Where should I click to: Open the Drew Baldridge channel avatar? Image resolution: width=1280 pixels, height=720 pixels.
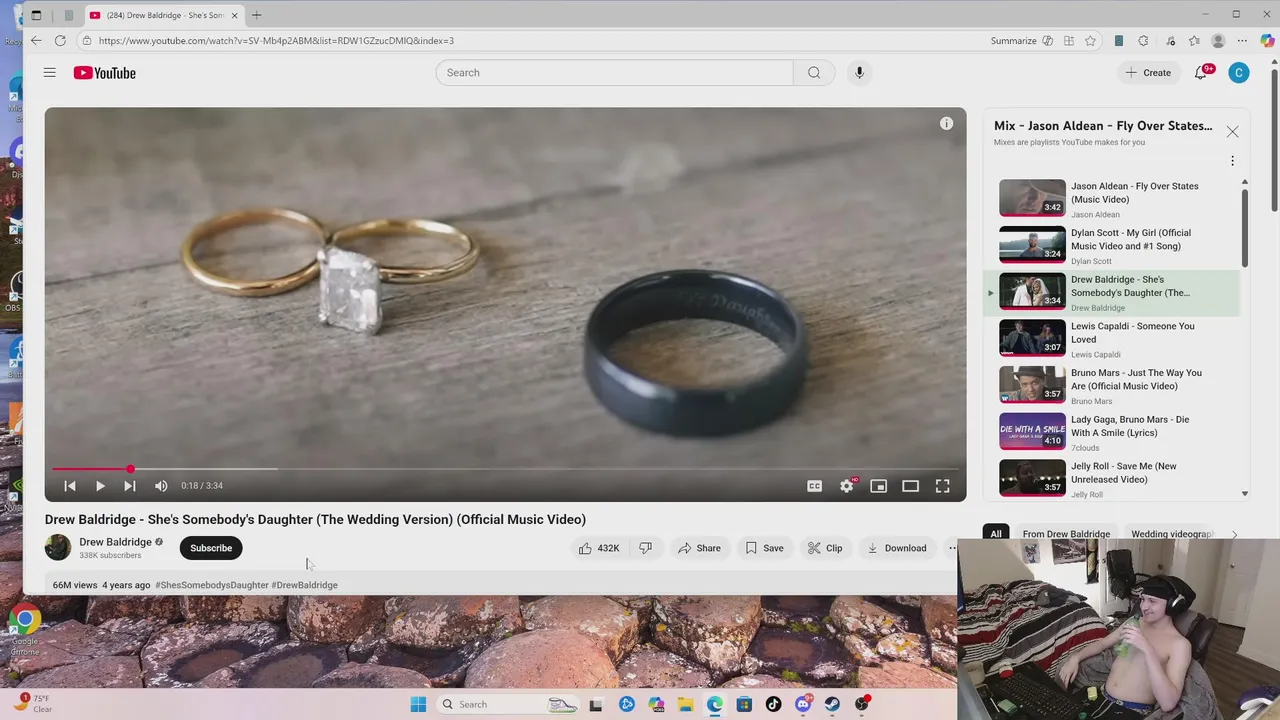[58, 547]
